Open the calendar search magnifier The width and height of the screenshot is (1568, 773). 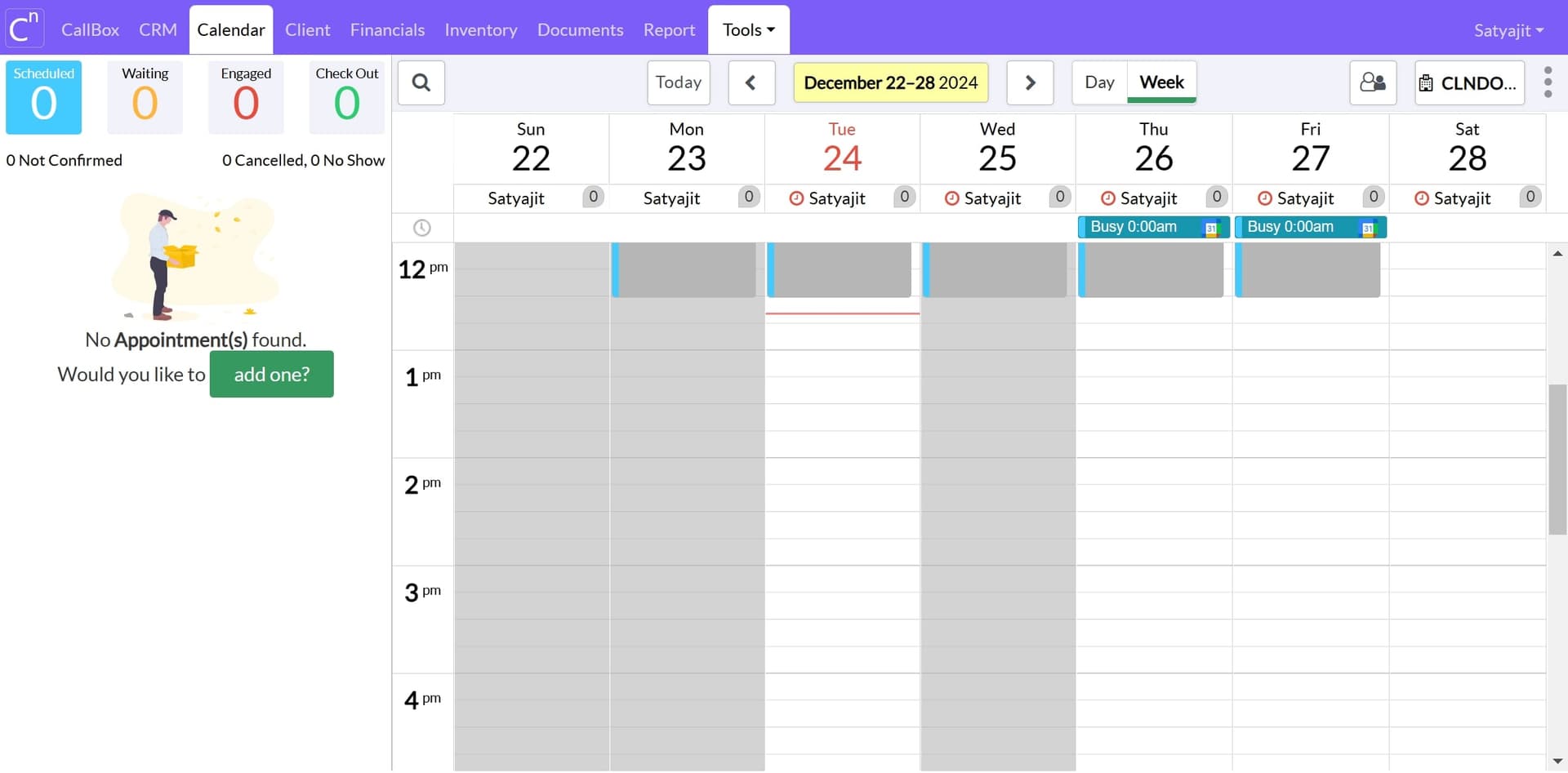coord(421,82)
